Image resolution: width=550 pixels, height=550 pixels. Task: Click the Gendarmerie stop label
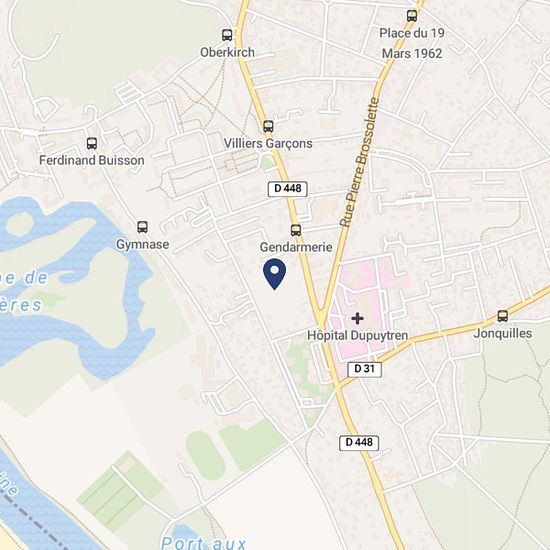pyautogui.click(x=296, y=247)
